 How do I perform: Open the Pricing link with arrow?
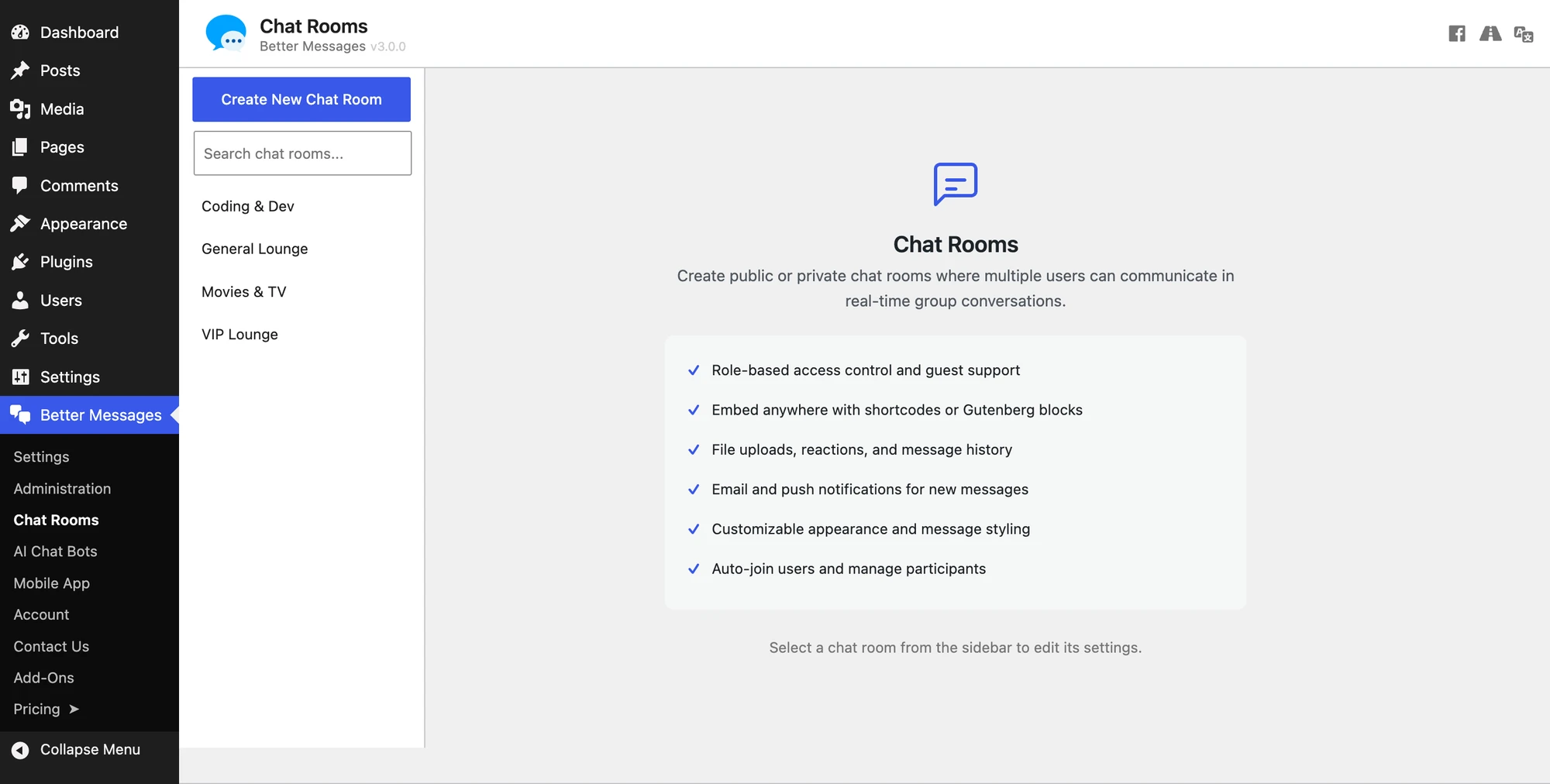[46, 709]
